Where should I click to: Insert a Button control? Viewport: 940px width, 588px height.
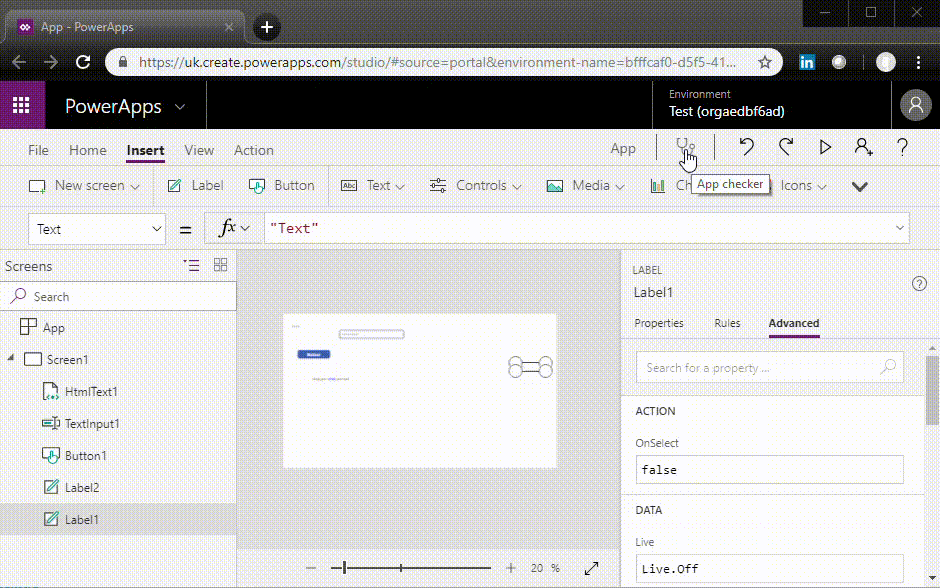coord(281,186)
